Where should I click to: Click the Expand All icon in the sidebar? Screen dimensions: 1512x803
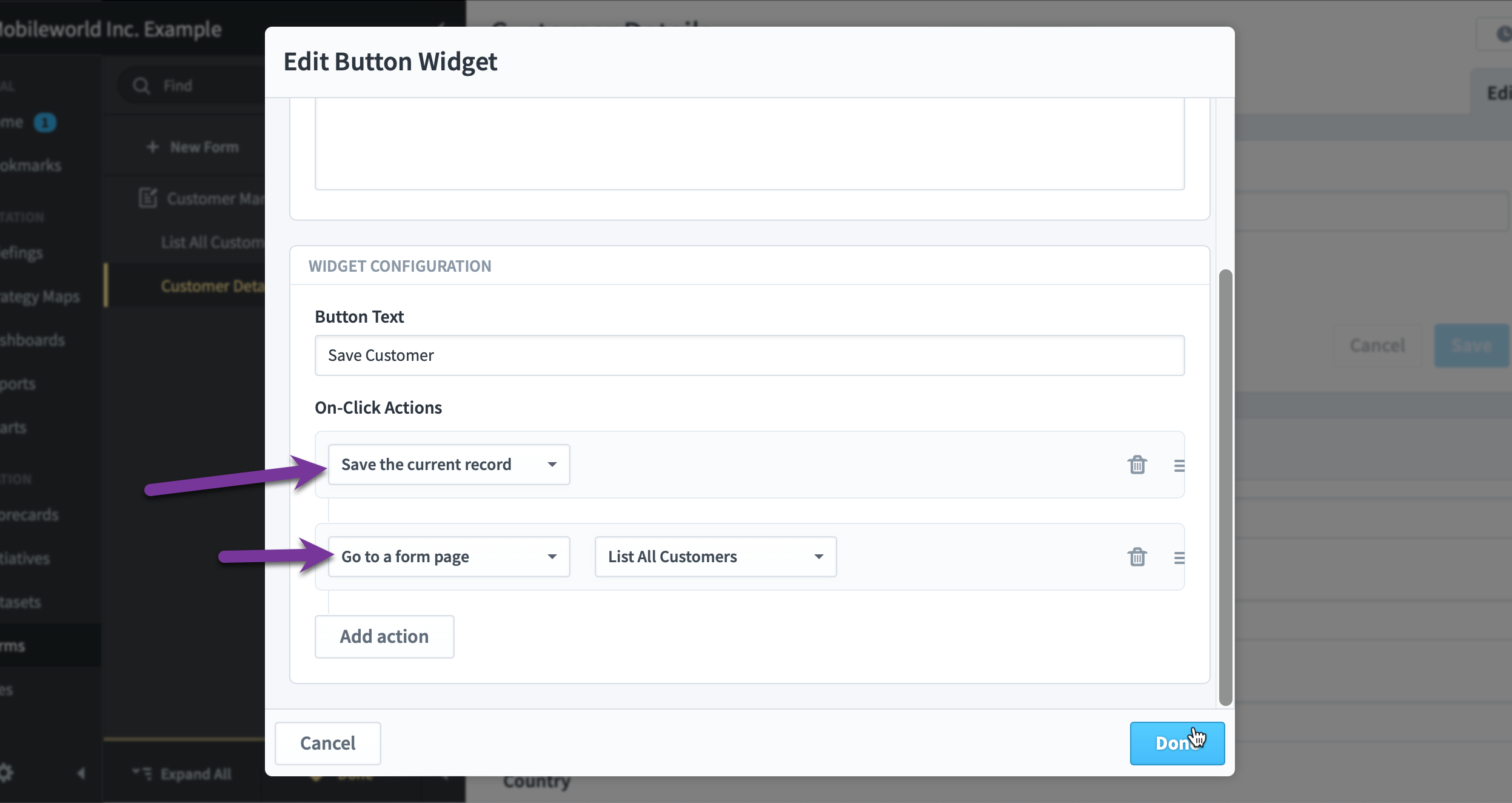(x=142, y=773)
